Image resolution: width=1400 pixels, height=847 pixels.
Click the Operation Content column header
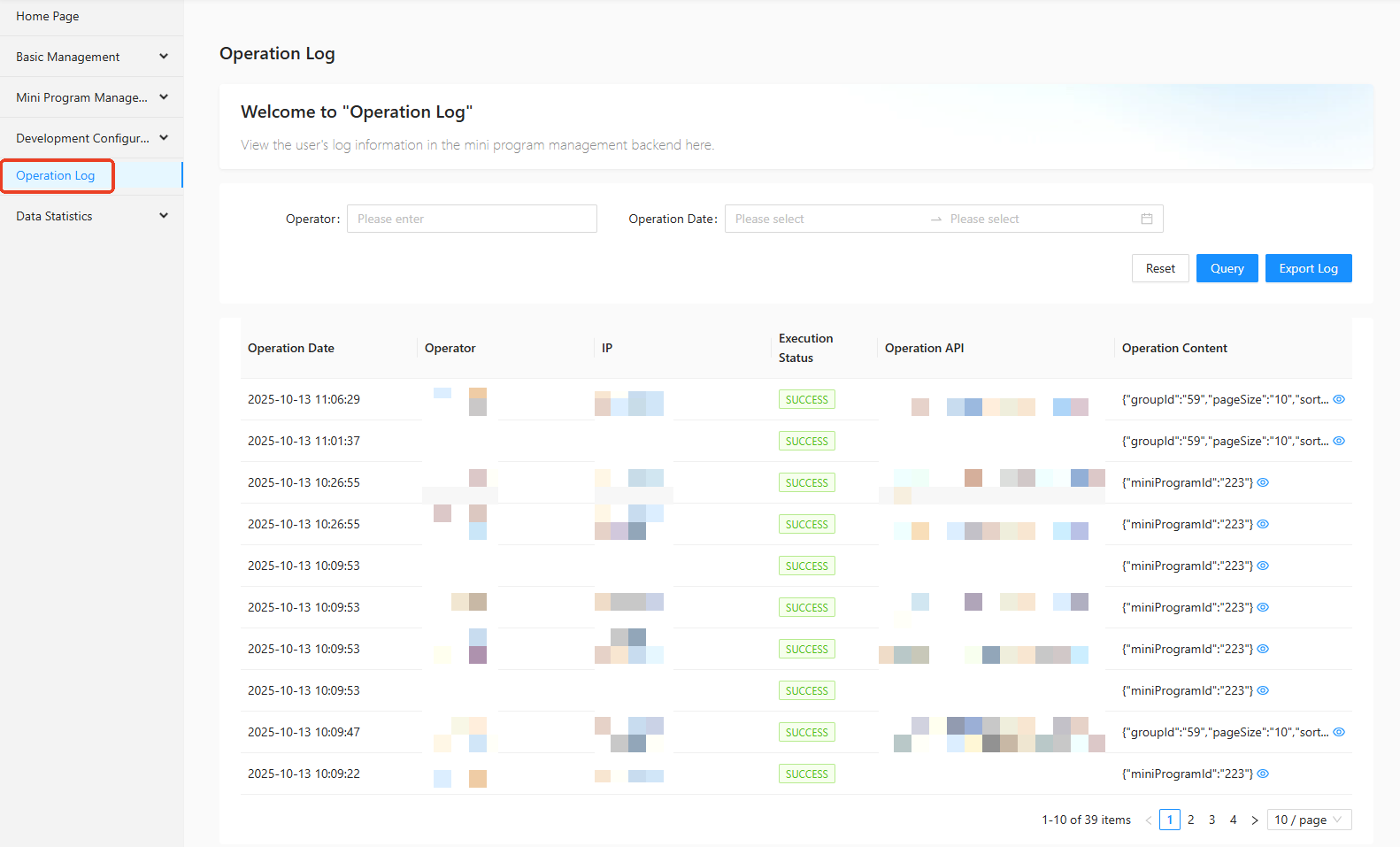[1174, 348]
